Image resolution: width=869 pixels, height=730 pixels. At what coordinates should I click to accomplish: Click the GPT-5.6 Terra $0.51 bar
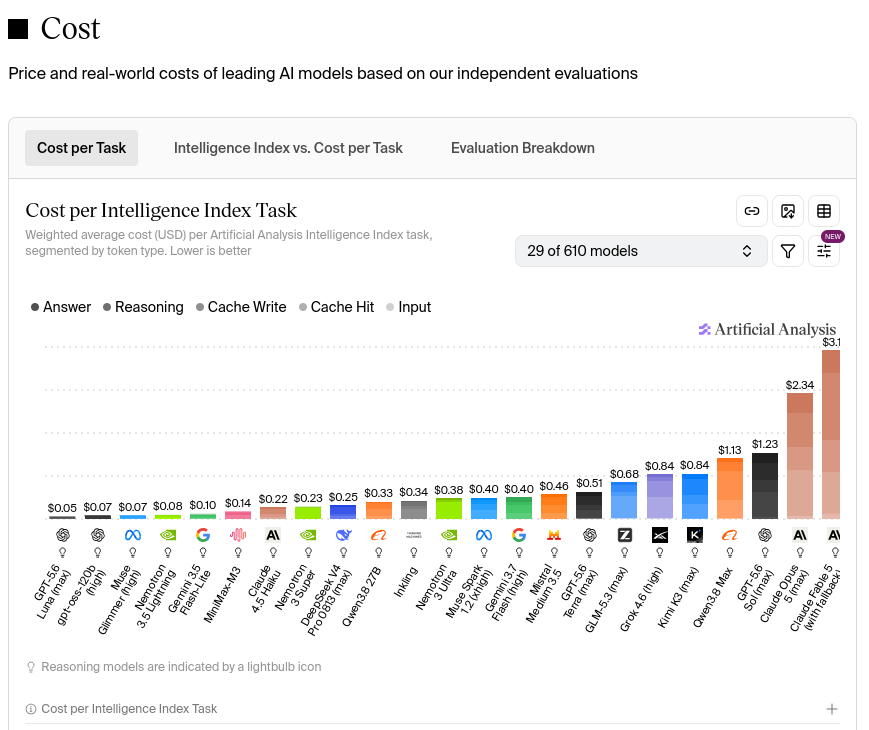589,506
